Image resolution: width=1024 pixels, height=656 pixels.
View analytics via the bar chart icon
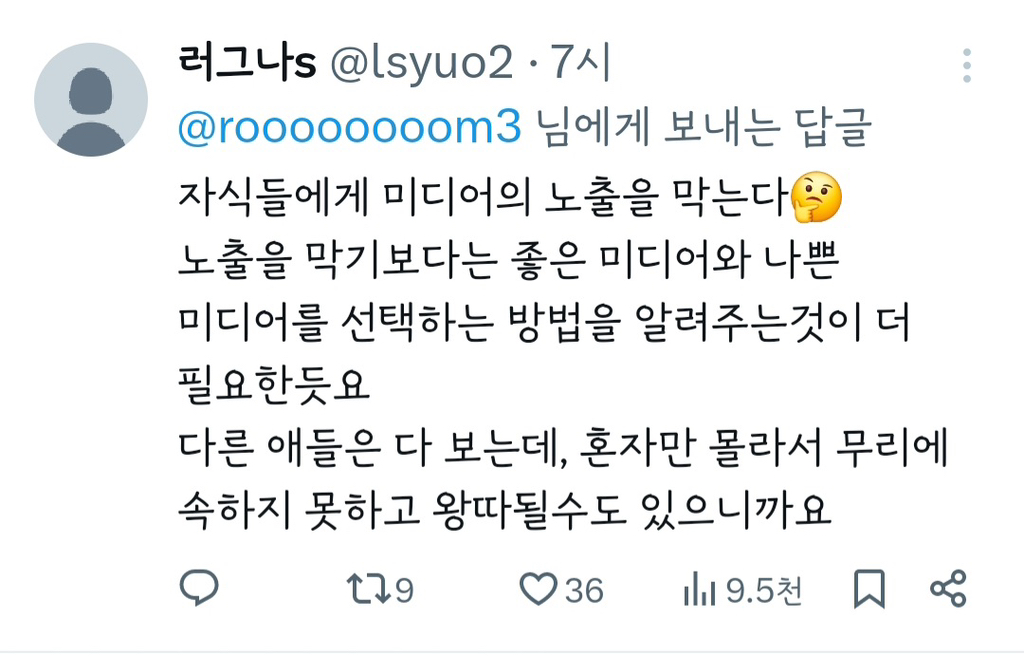click(x=699, y=589)
